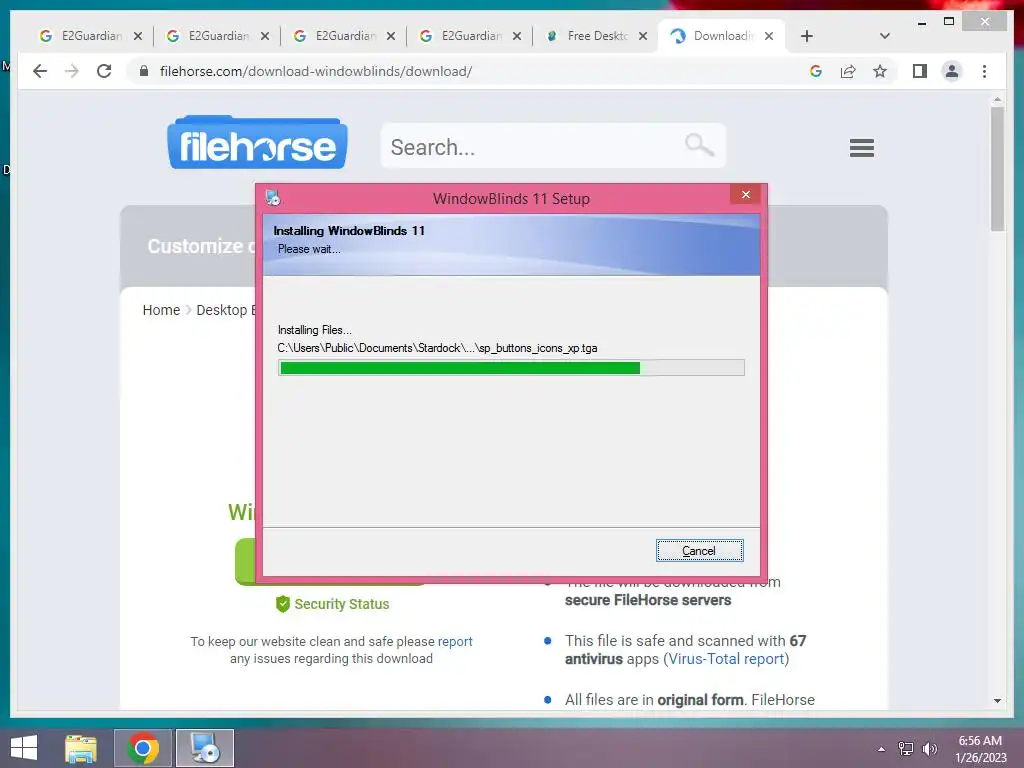Click the Google icon in address bar
This screenshot has width=1024, height=768.
click(816, 71)
